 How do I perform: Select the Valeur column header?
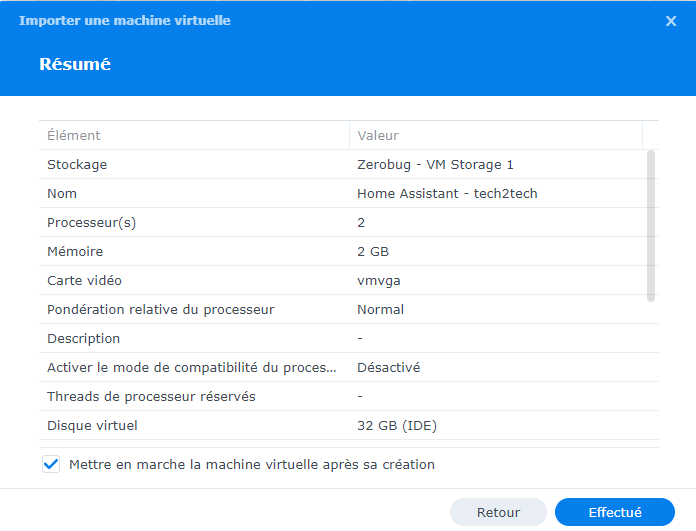coord(496,135)
